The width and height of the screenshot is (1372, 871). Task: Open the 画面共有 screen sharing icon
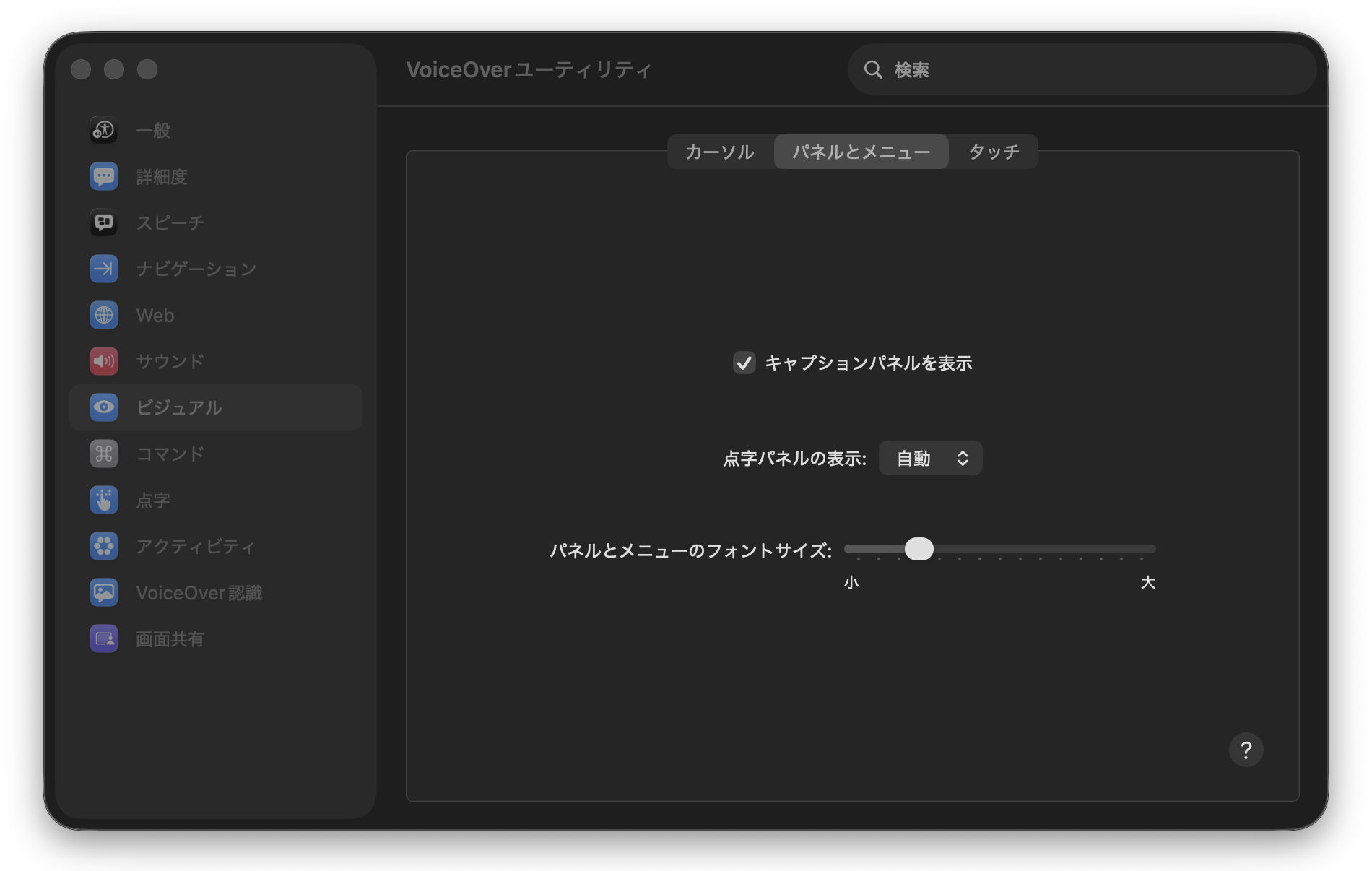(104, 638)
